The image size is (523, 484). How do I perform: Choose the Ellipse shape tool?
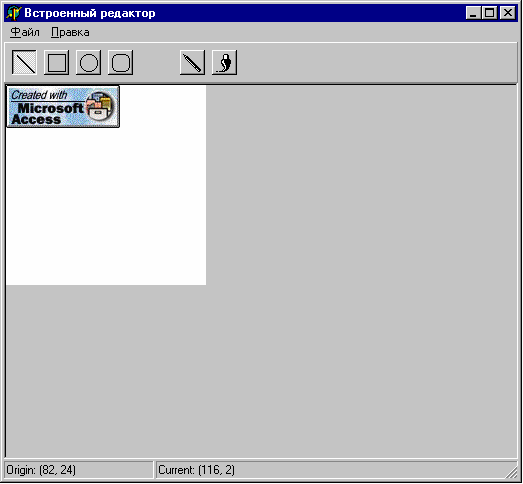(88, 62)
